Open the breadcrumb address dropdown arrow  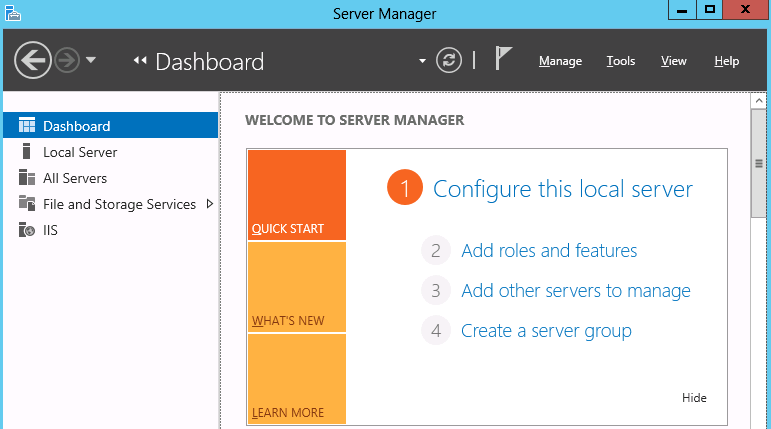click(x=422, y=61)
